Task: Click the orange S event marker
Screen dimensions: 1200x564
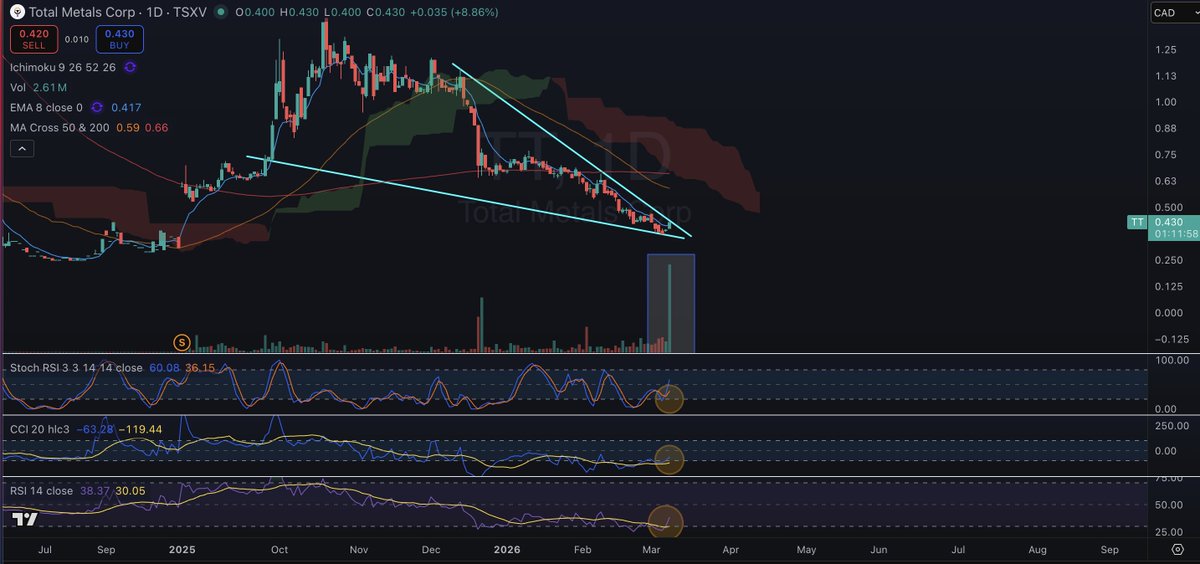Action: [x=181, y=342]
